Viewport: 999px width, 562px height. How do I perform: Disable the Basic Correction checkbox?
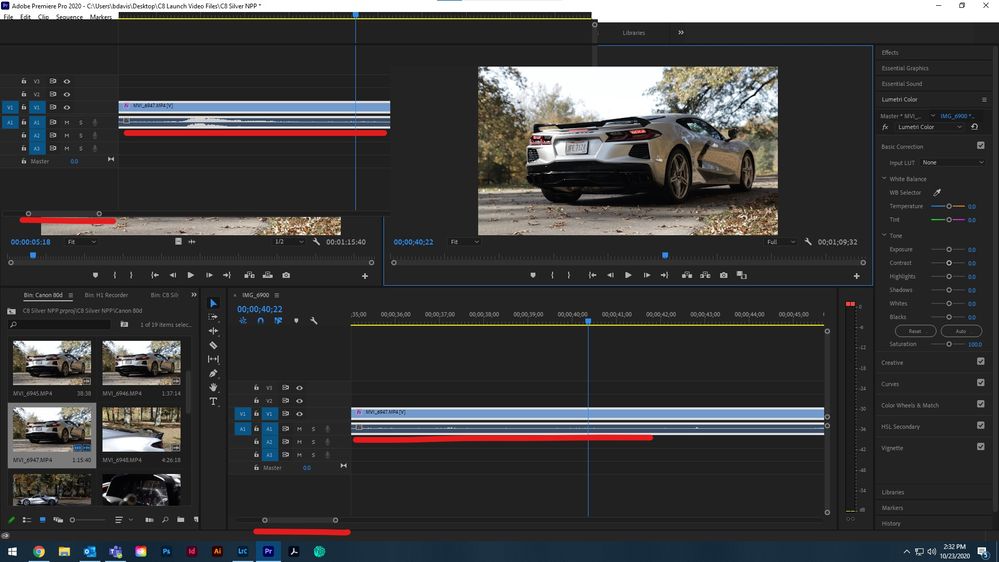(x=980, y=146)
